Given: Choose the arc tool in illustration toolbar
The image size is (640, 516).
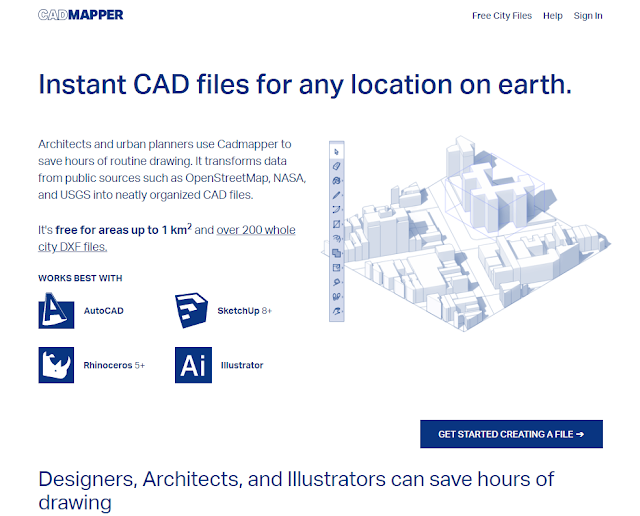Looking at the screenshot, I should click(x=337, y=209).
